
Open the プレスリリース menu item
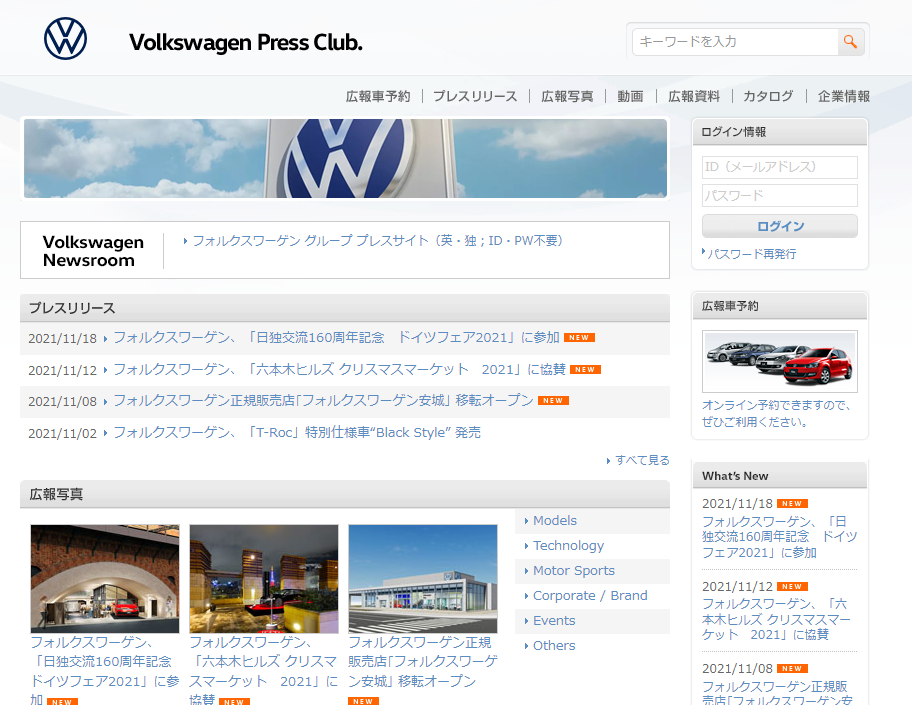(475, 96)
